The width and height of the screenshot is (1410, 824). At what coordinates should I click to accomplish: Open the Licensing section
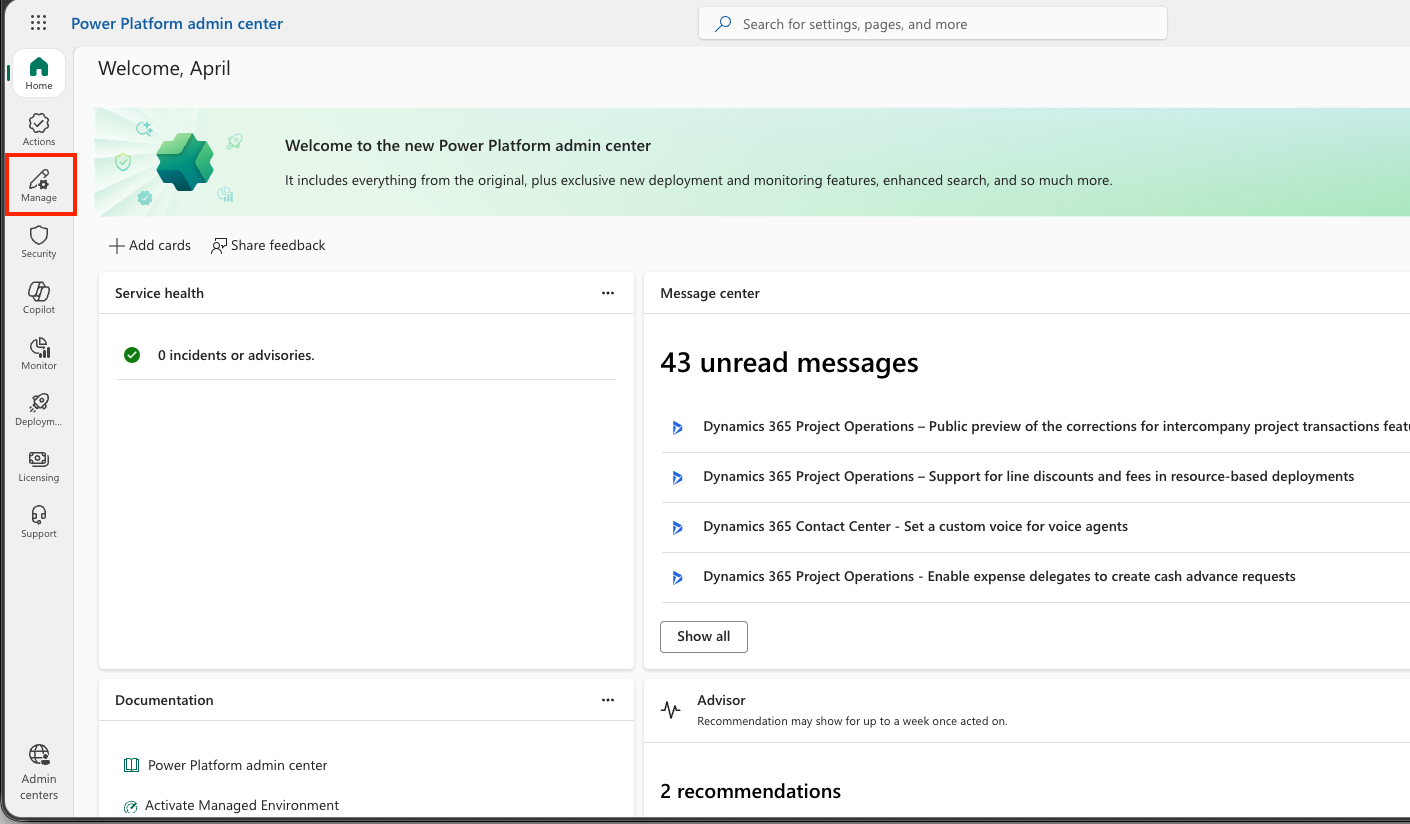click(x=39, y=465)
